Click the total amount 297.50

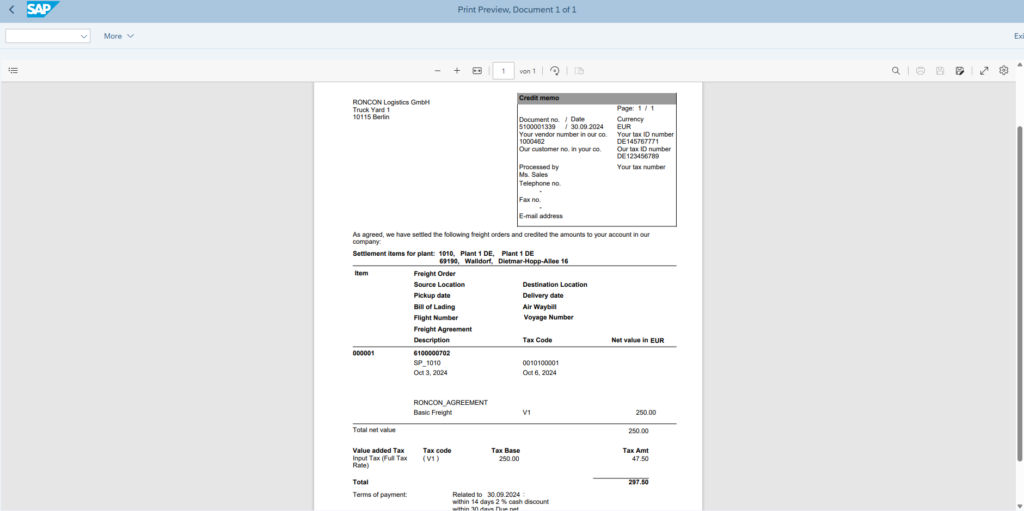click(638, 482)
